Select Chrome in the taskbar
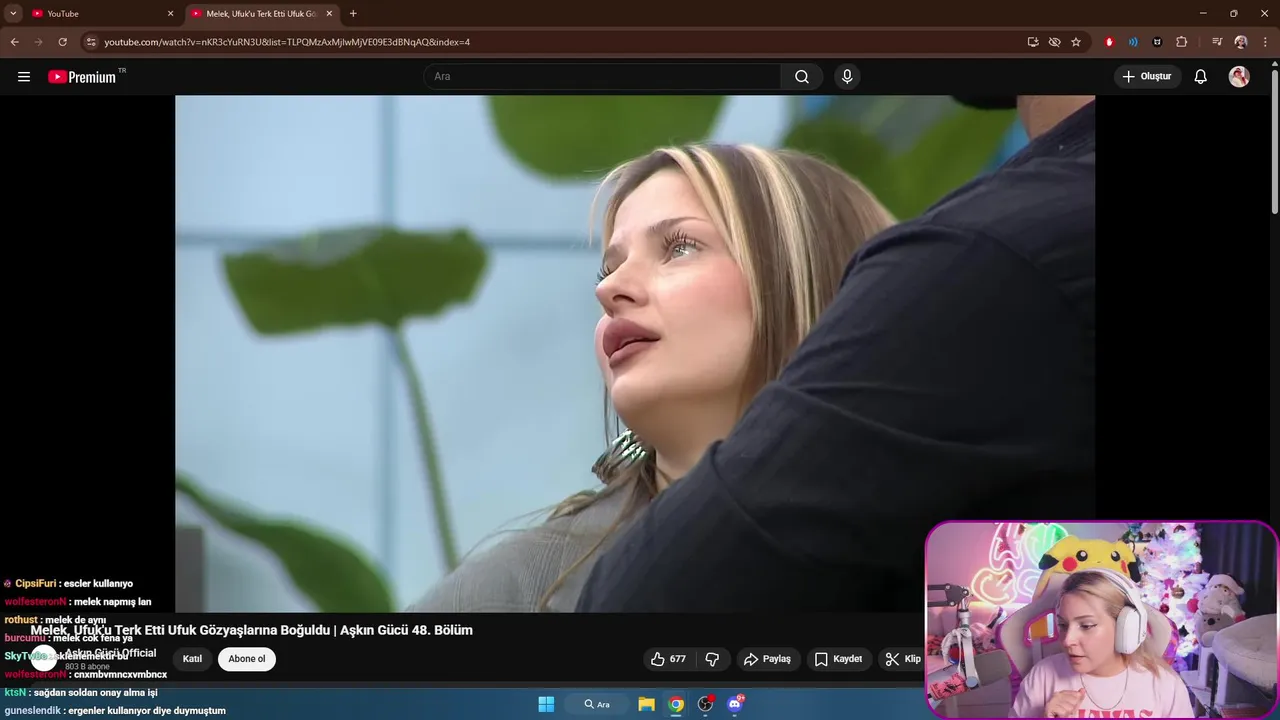The image size is (1280, 720). (x=676, y=704)
